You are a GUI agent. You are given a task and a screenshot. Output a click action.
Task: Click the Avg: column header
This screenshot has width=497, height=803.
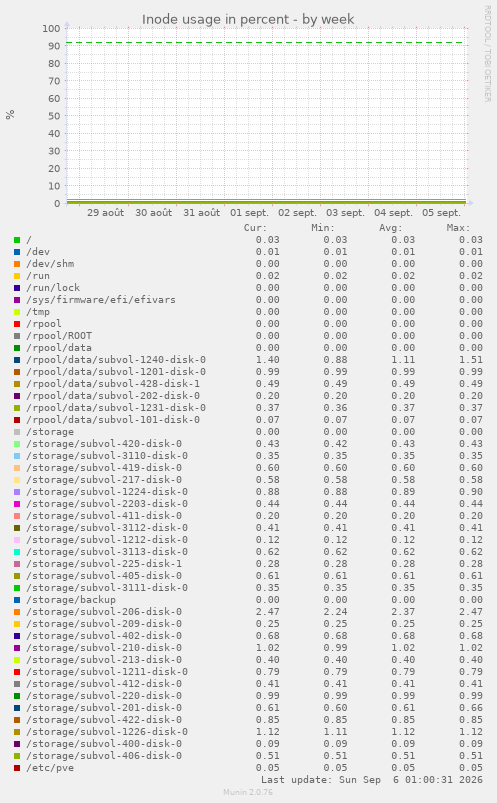pyautogui.click(x=390, y=228)
